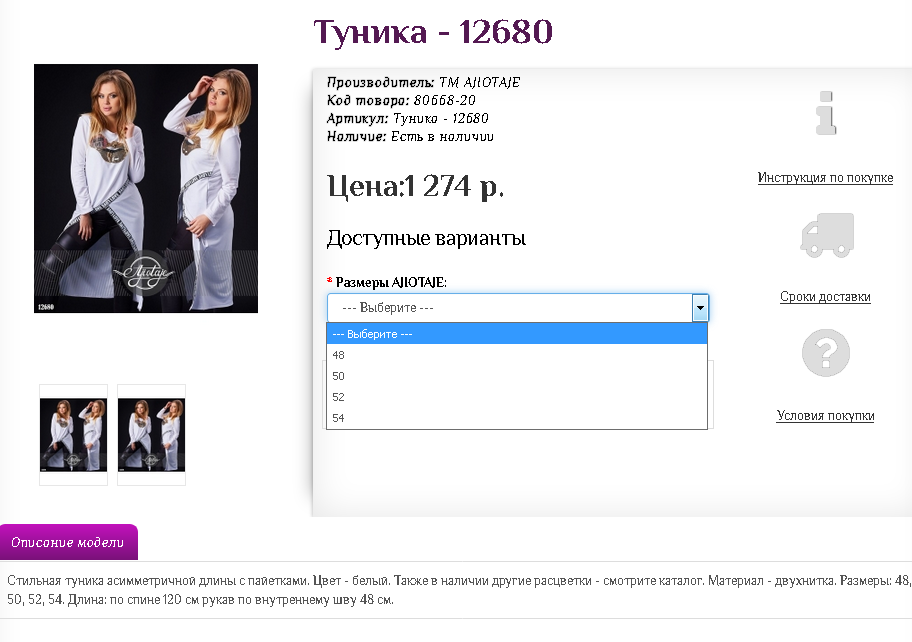The width and height of the screenshot is (912, 642).
Task: Click the price text Цена:1 274 р.
Action: (415, 187)
